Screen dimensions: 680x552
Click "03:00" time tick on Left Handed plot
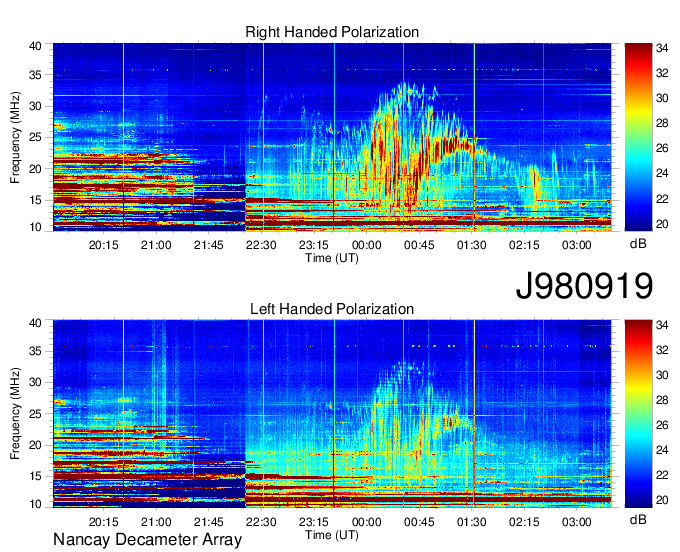pos(576,522)
